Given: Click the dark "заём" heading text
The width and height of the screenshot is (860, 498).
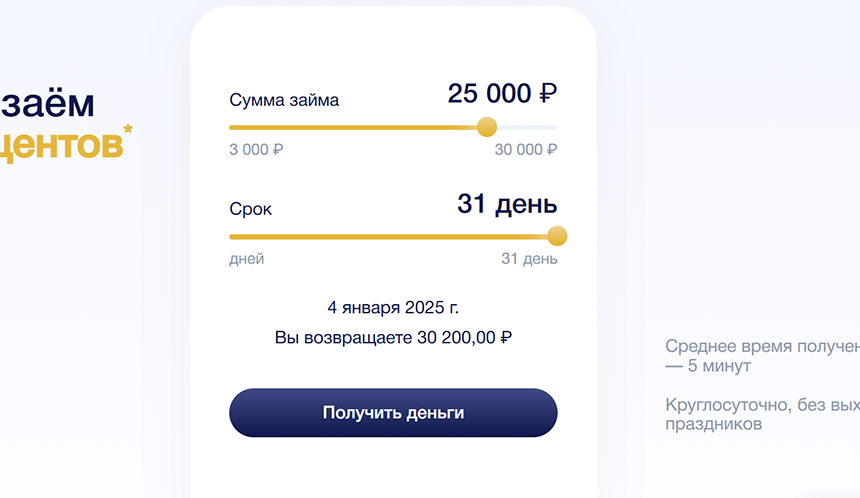Looking at the screenshot, I should 48,103.
